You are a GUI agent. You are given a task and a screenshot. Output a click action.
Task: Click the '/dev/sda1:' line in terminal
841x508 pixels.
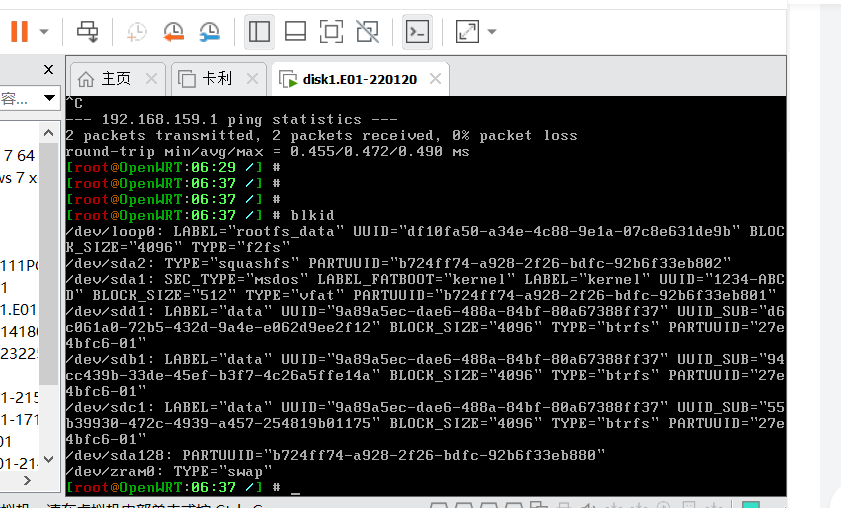(x=425, y=288)
